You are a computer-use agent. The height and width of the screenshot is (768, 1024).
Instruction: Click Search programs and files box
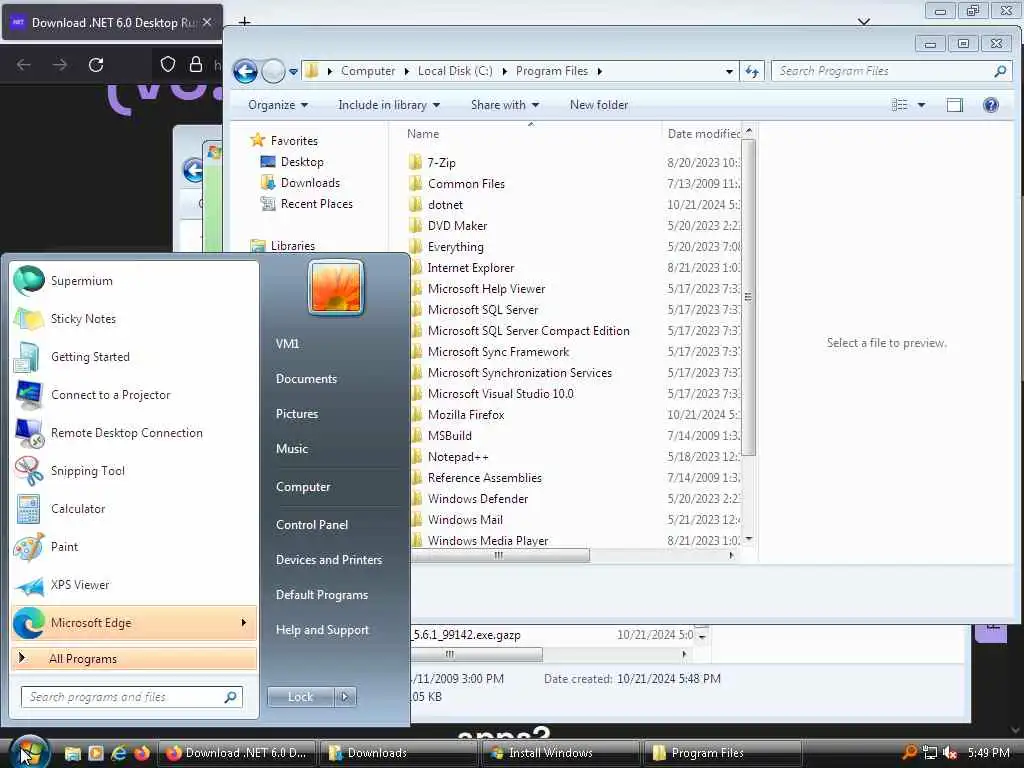tap(132, 697)
